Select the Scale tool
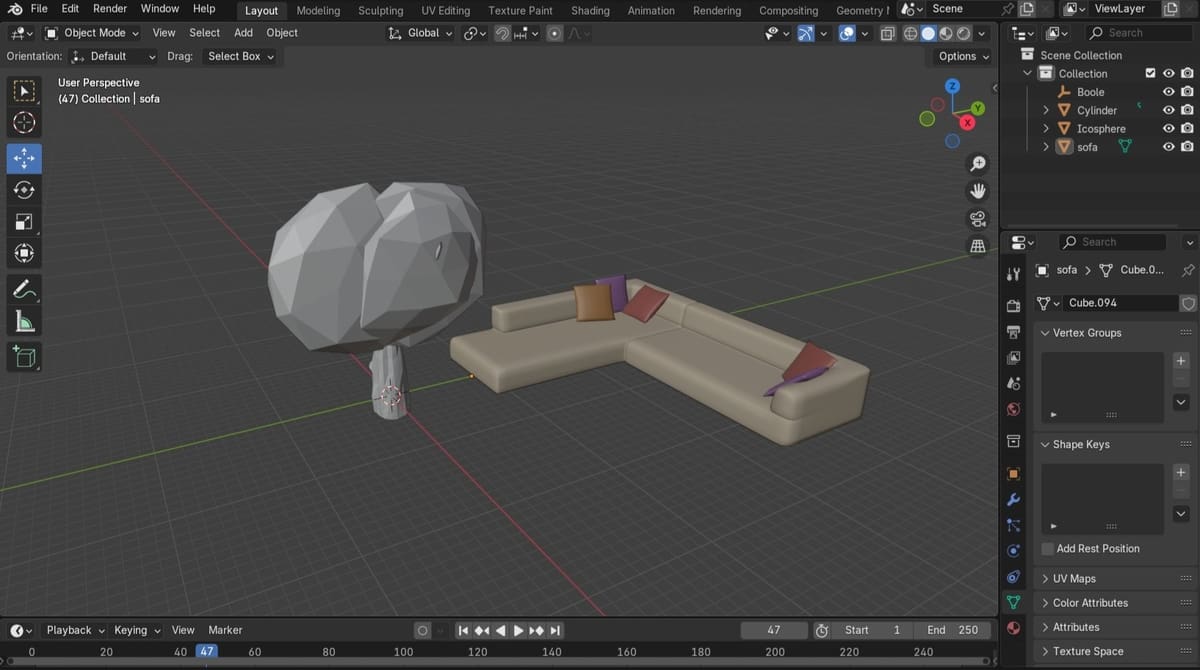The image size is (1200, 670). pos(24,222)
